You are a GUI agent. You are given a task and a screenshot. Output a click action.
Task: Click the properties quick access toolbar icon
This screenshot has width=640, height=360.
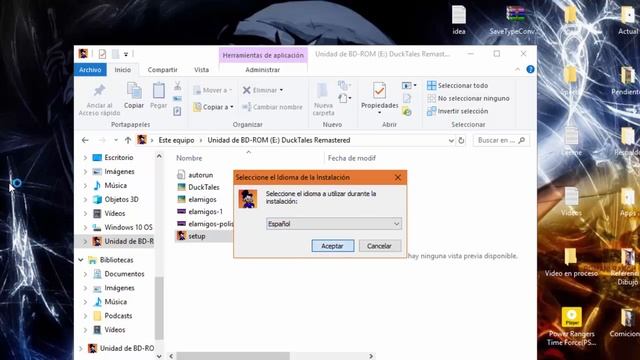(102, 54)
